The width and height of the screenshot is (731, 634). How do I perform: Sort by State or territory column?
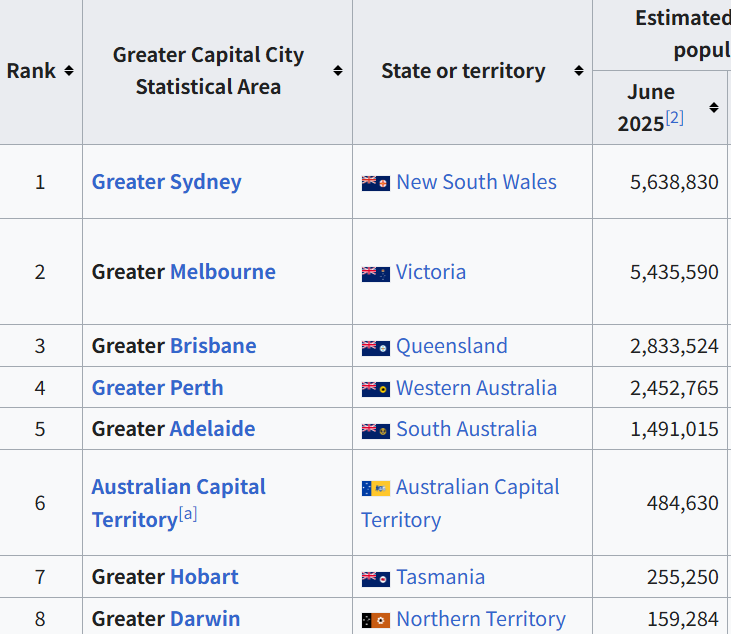579,71
